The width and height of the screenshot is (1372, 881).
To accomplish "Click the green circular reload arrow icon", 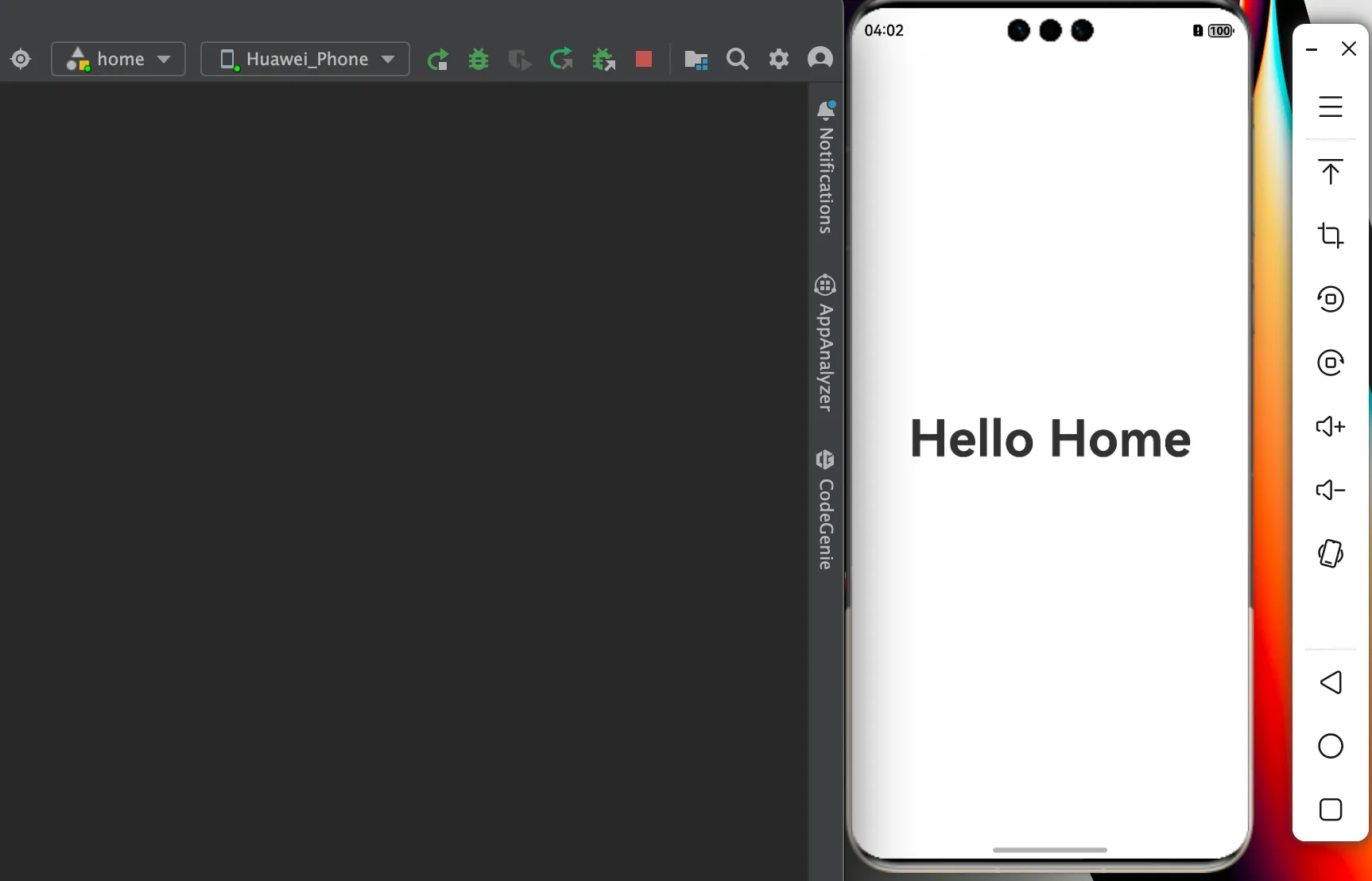I will point(561,58).
